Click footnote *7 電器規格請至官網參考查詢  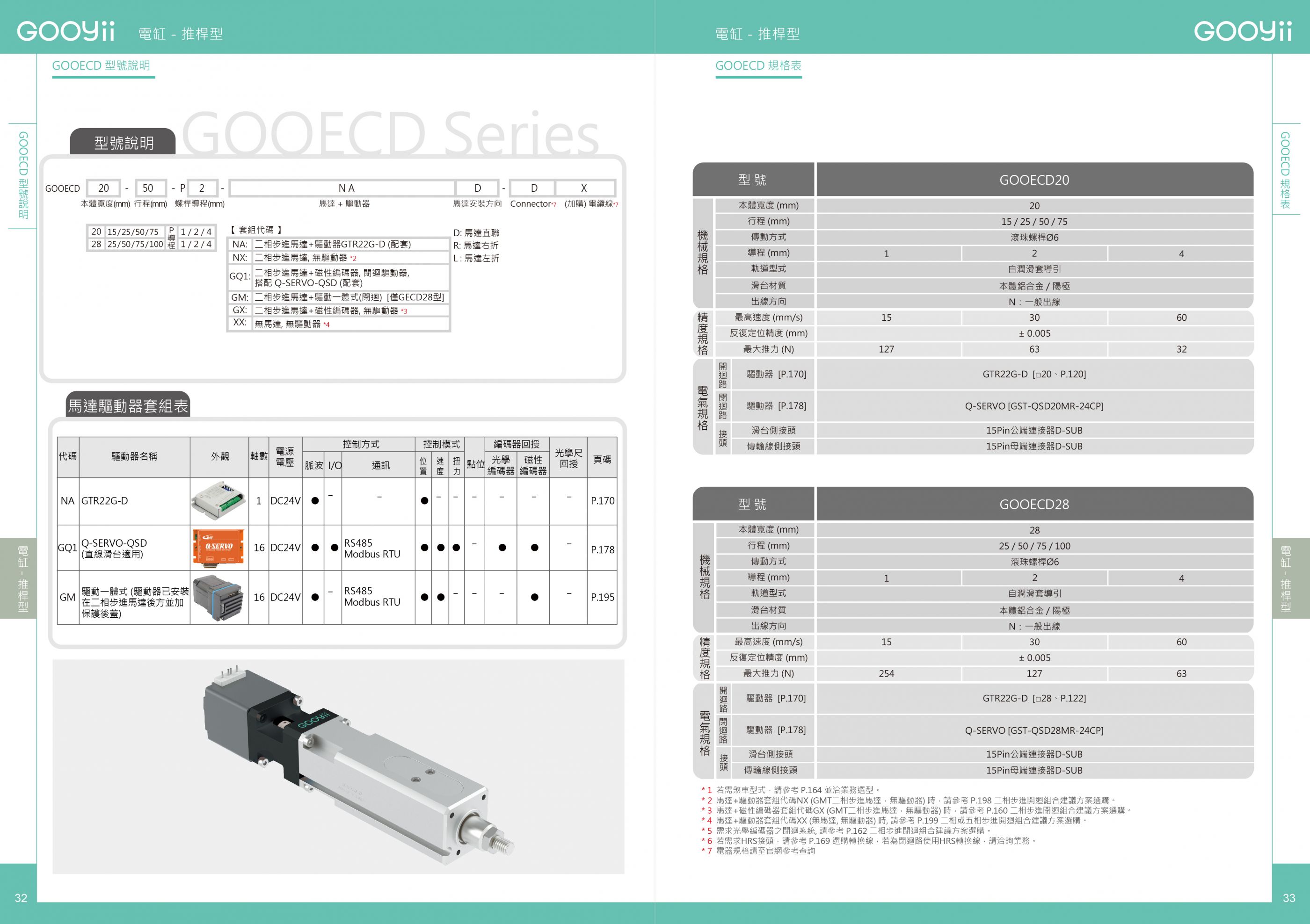(758, 851)
